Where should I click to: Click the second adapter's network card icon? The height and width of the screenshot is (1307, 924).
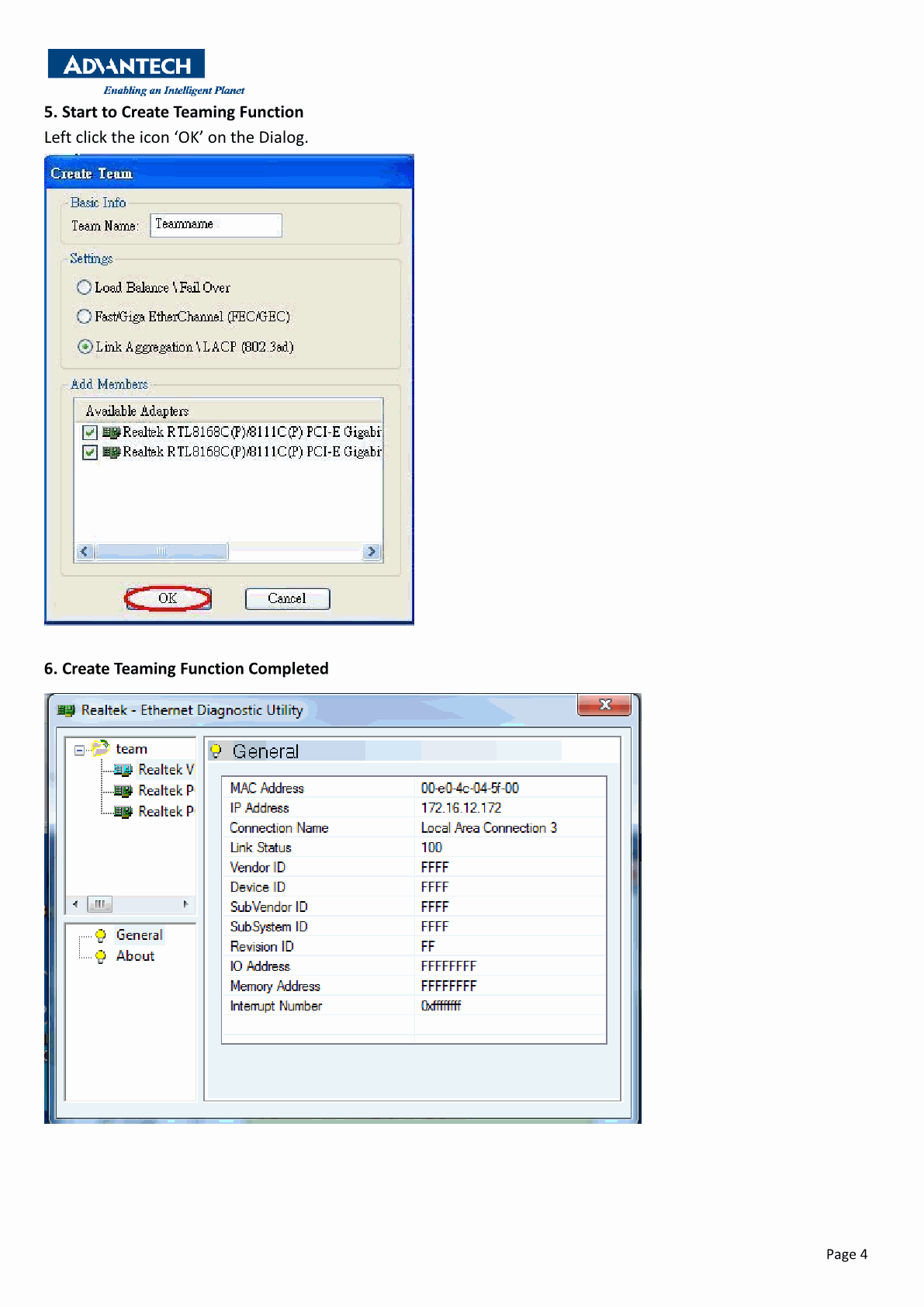(111, 452)
